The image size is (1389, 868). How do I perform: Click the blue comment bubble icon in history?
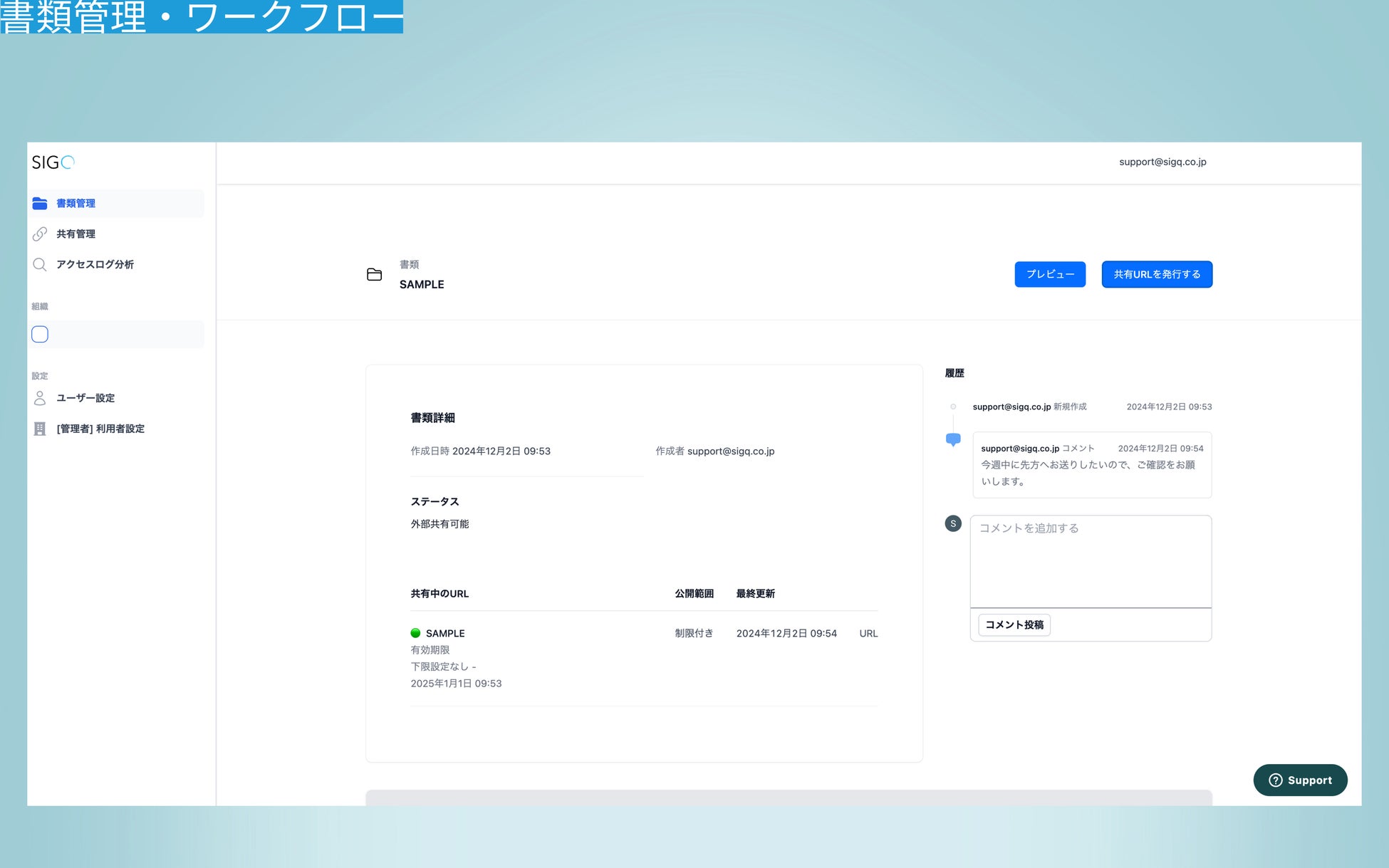pyautogui.click(x=953, y=439)
